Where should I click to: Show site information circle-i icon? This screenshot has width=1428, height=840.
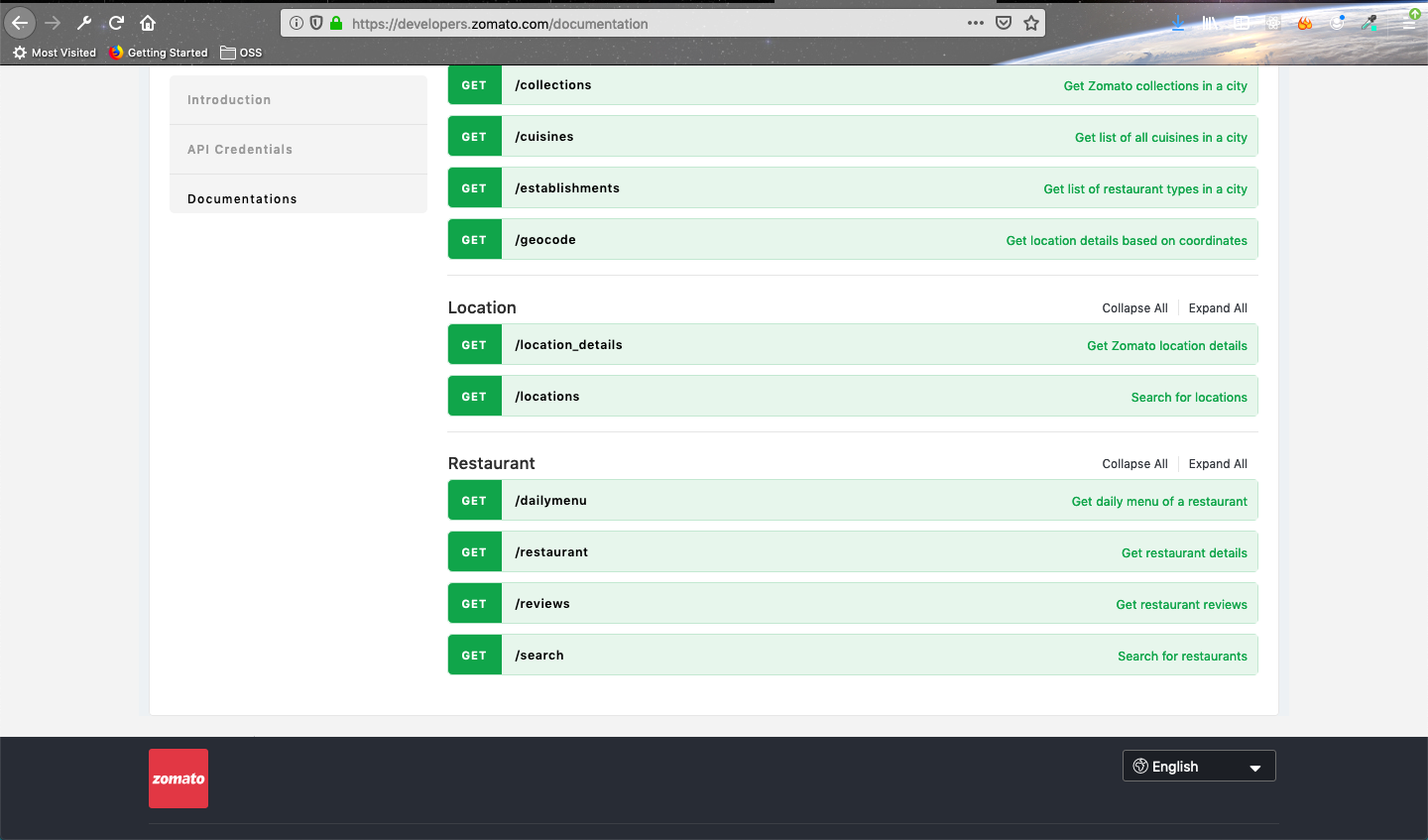coord(297,23)
